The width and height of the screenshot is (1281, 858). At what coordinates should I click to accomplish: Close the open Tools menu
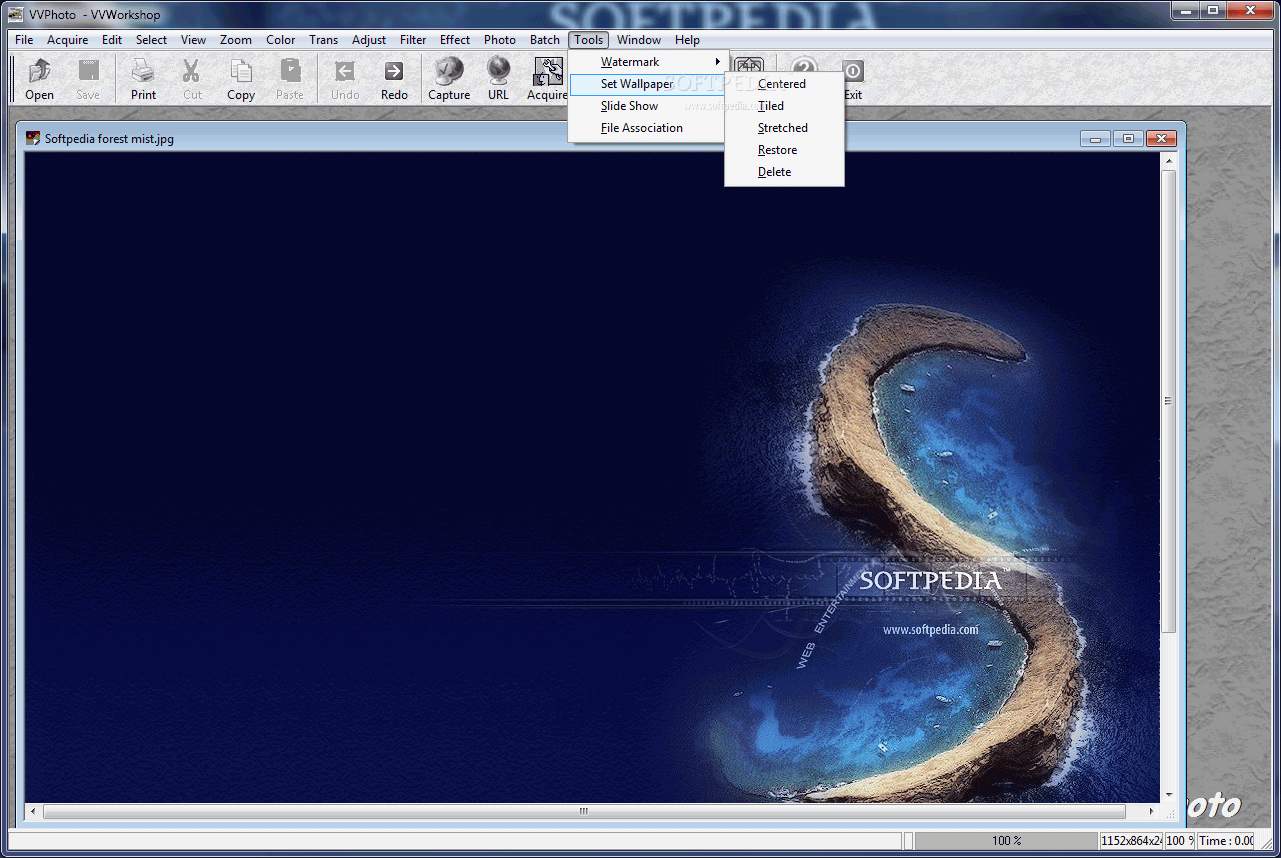click(589, 40)
